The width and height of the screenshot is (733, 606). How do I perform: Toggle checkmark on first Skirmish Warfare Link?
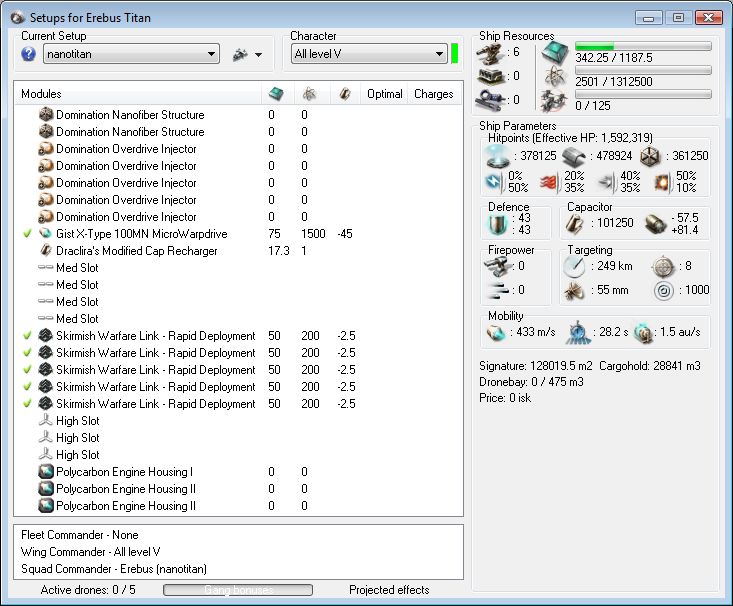(27, 336)
